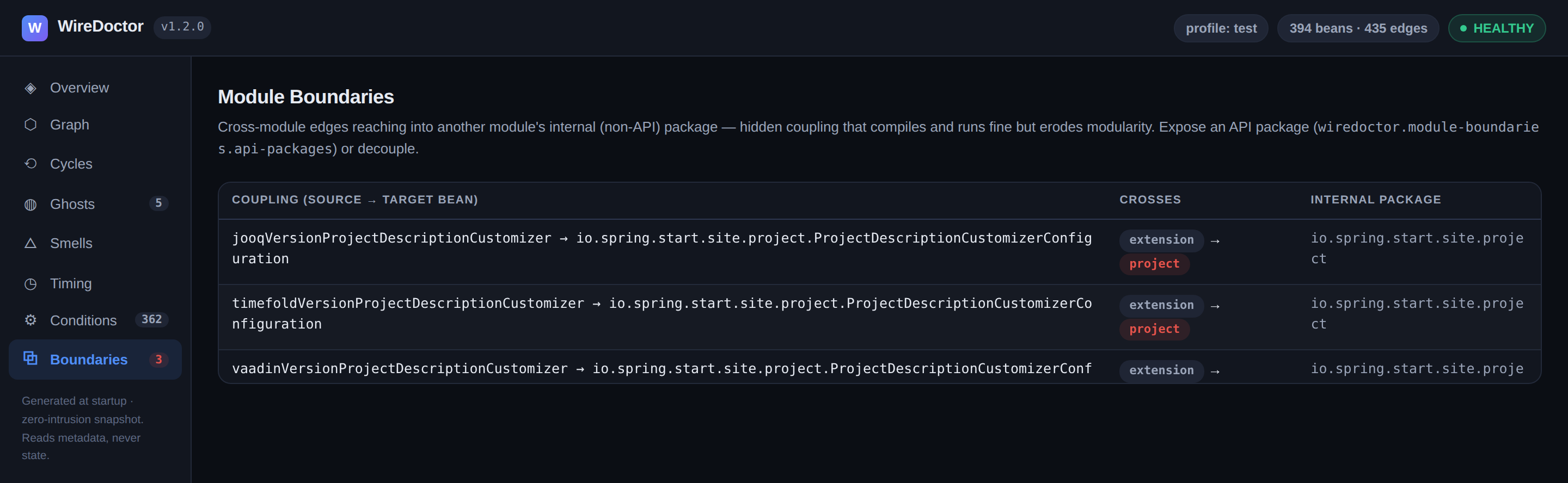Screen dimensions: 1568x483
Task: Click the HEALTHY status badge
Action: [1496, 29]
